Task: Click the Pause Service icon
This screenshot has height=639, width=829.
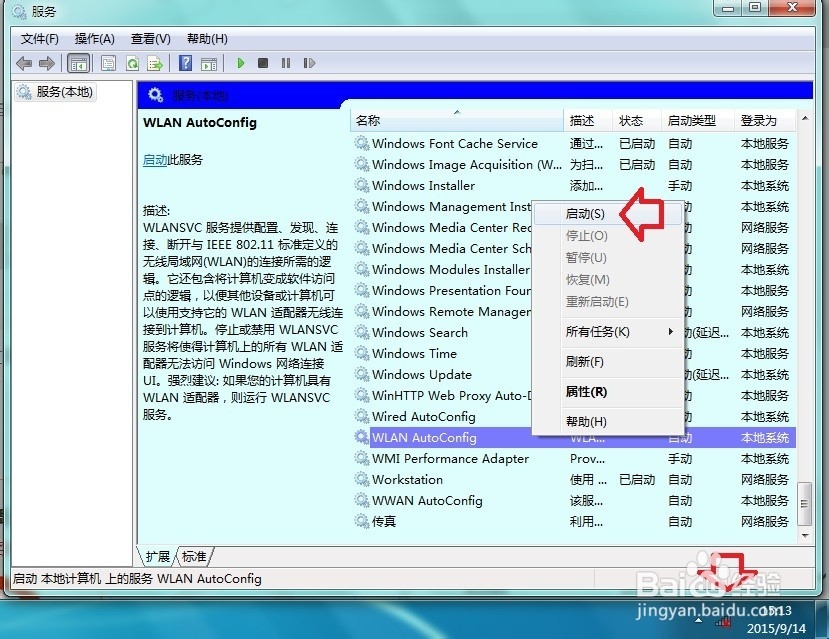Action: (286, 63)
